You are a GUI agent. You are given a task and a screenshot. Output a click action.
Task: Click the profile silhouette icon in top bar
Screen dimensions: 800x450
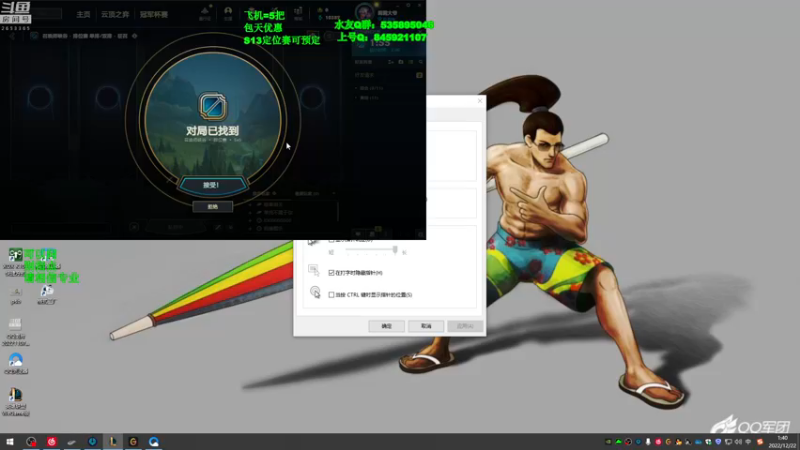pyautogui.click(x=228, y=13)
